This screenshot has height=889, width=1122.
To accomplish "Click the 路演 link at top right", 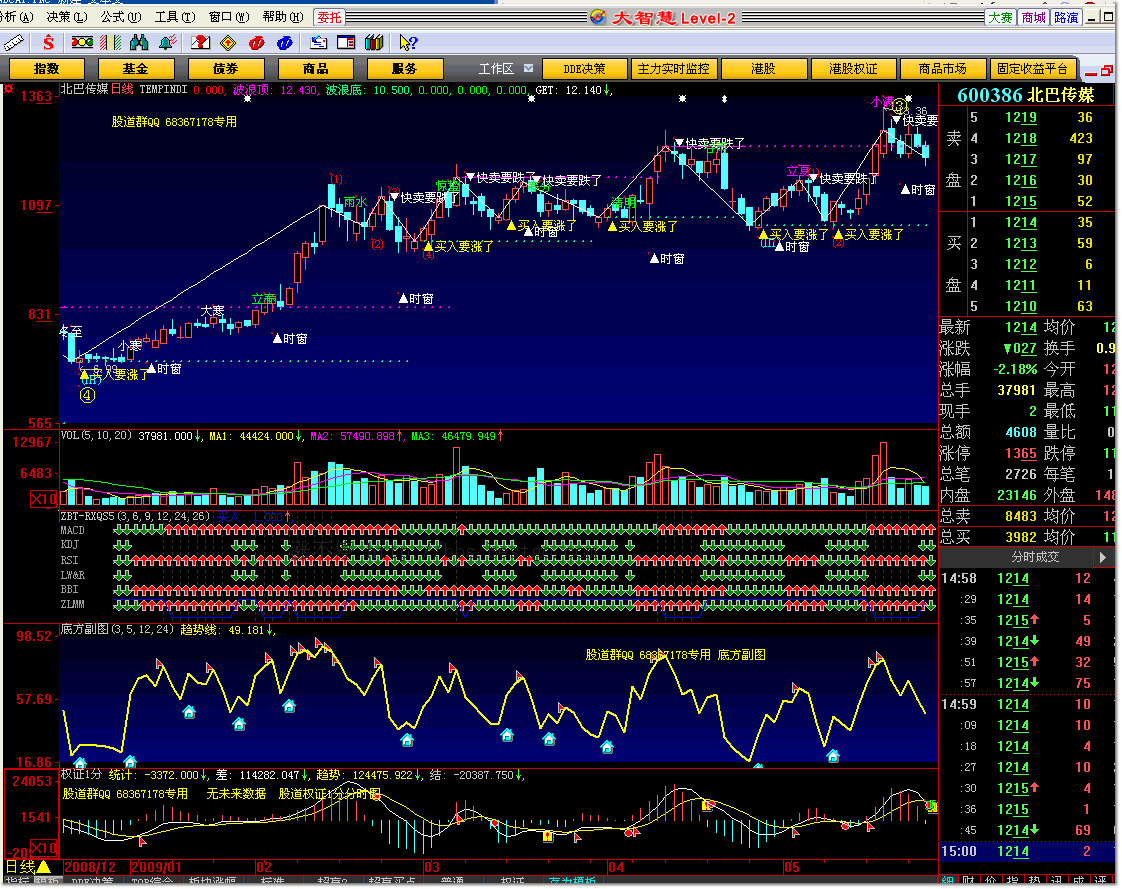I will (1066, 17).
